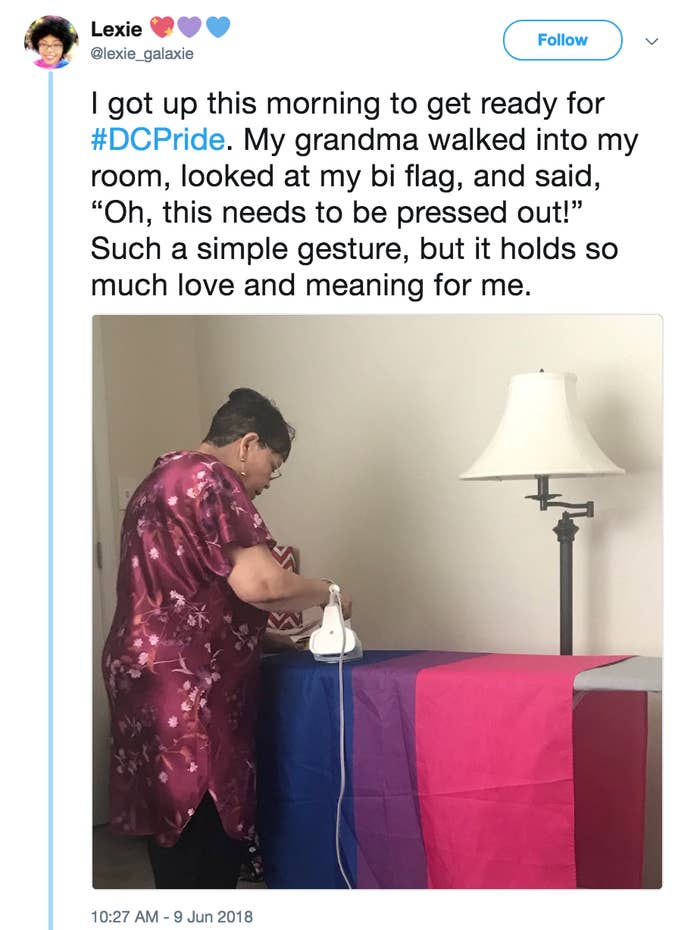700x930 pixels.
Task: Open the grandma ironing photo
Action: point(377,601)
